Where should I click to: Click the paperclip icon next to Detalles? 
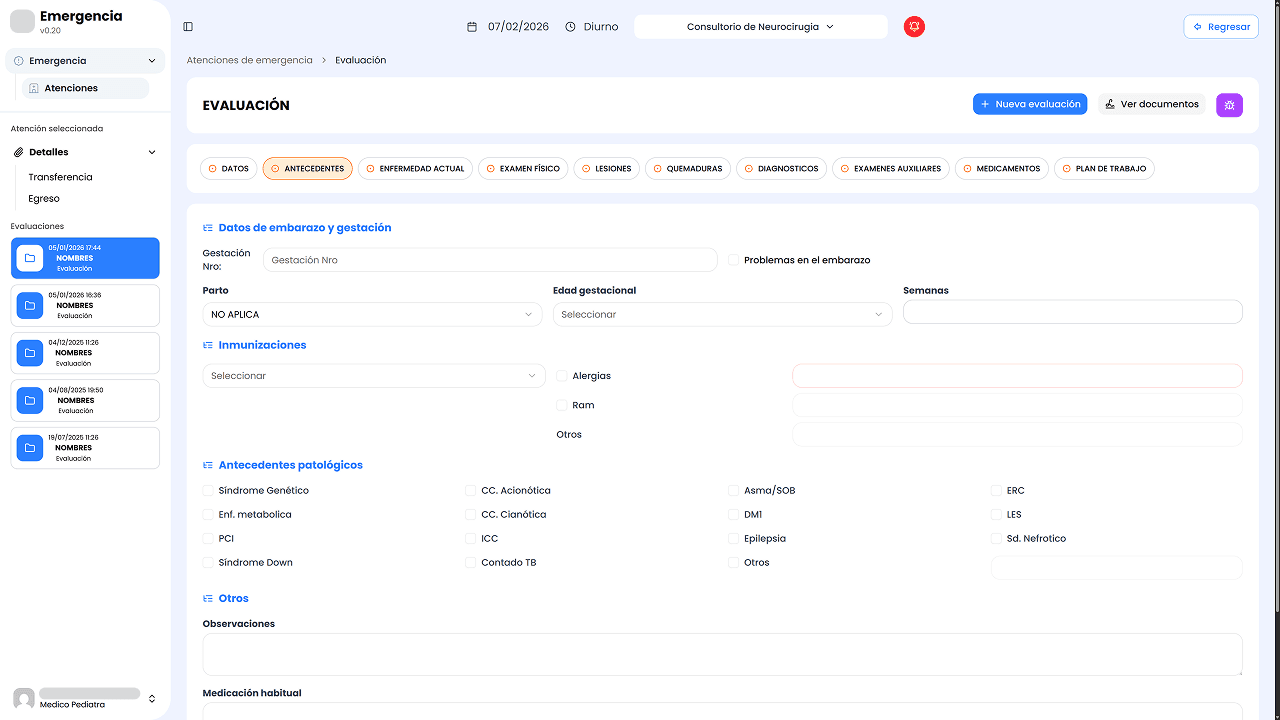point(19,152)
